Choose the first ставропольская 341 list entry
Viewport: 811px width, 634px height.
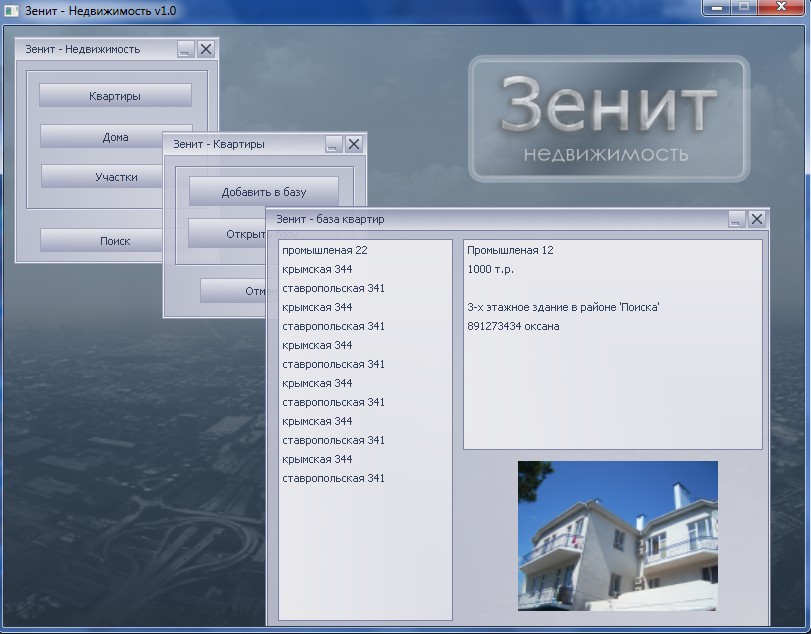[333, 288]
